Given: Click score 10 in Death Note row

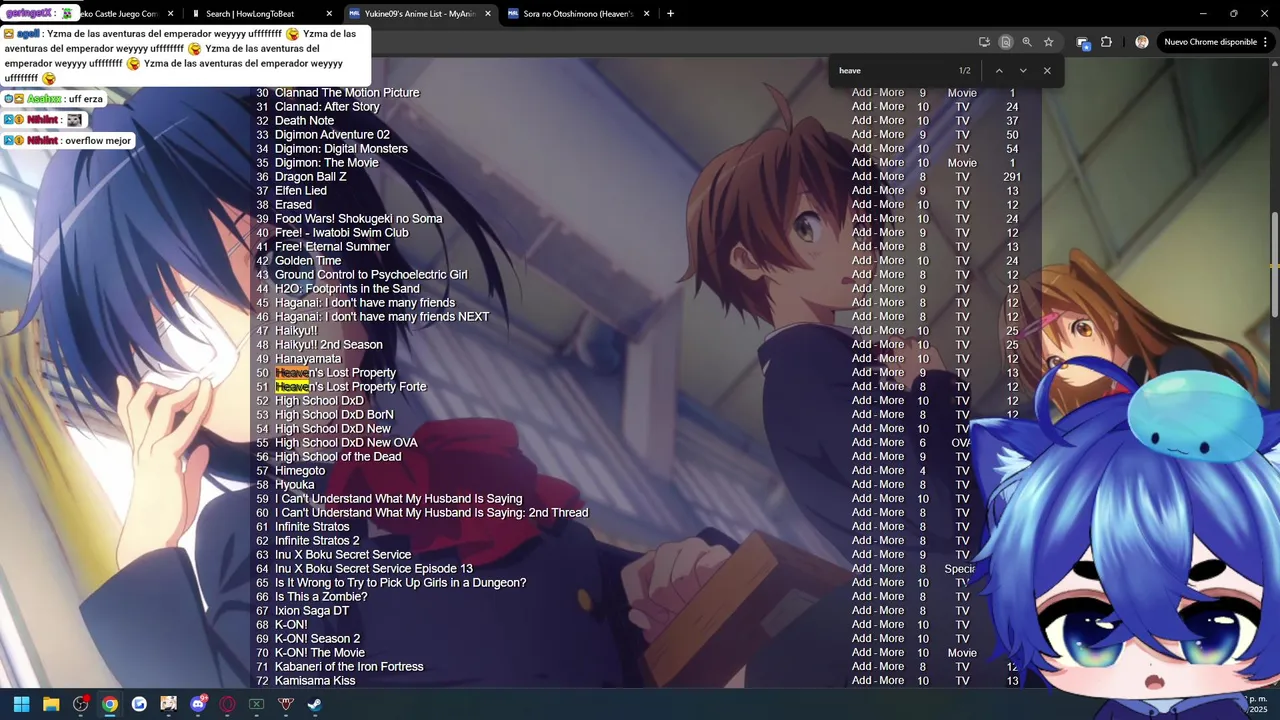Looking at the screenshot, I should pos(923,121).
